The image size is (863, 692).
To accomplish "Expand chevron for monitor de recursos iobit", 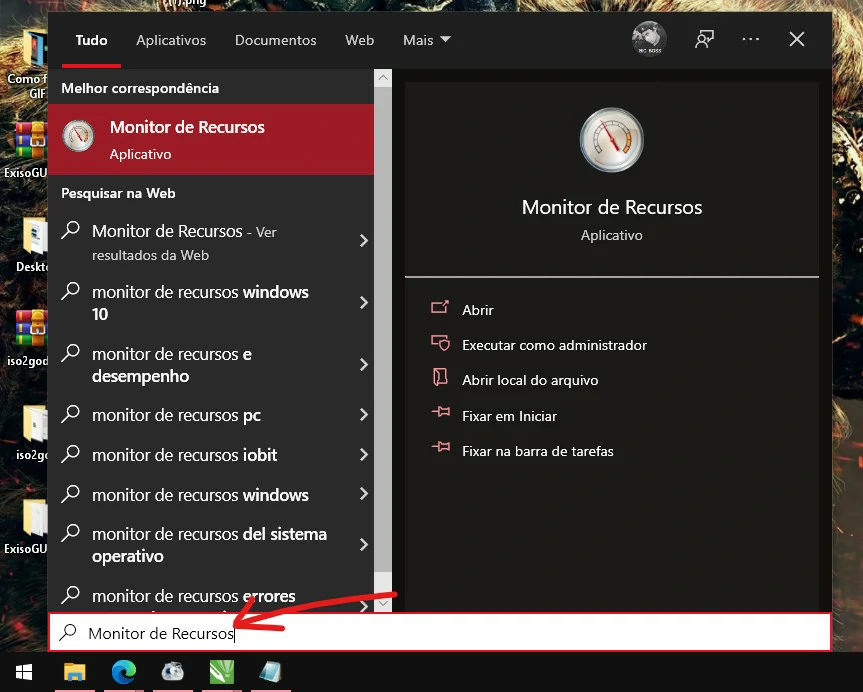I will 363,454.
